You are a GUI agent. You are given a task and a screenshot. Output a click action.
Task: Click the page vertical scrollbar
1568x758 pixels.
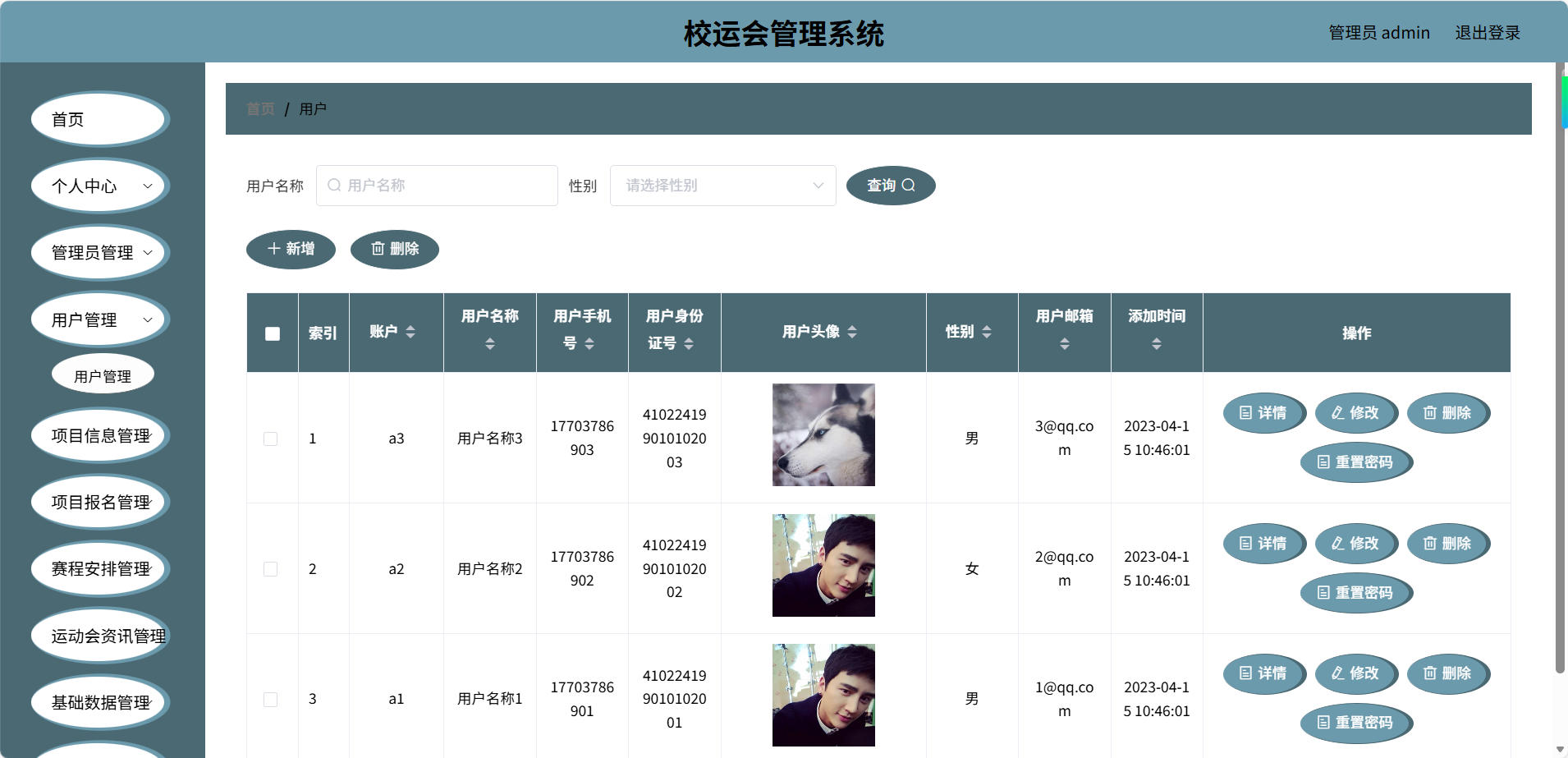tap(1561, 370)
